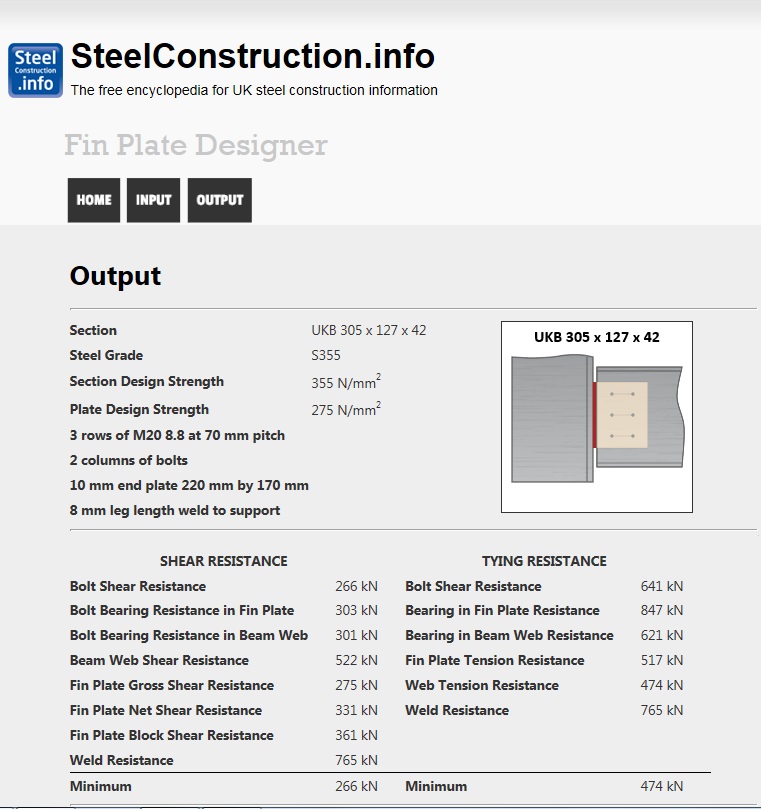761x809 pixels.
Task: Click the beige fin plate in diagram
Action: pos(623,414)
